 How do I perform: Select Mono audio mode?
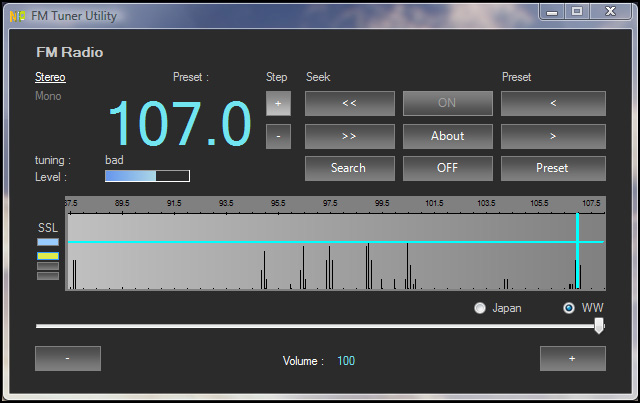[x=48, y=96]
